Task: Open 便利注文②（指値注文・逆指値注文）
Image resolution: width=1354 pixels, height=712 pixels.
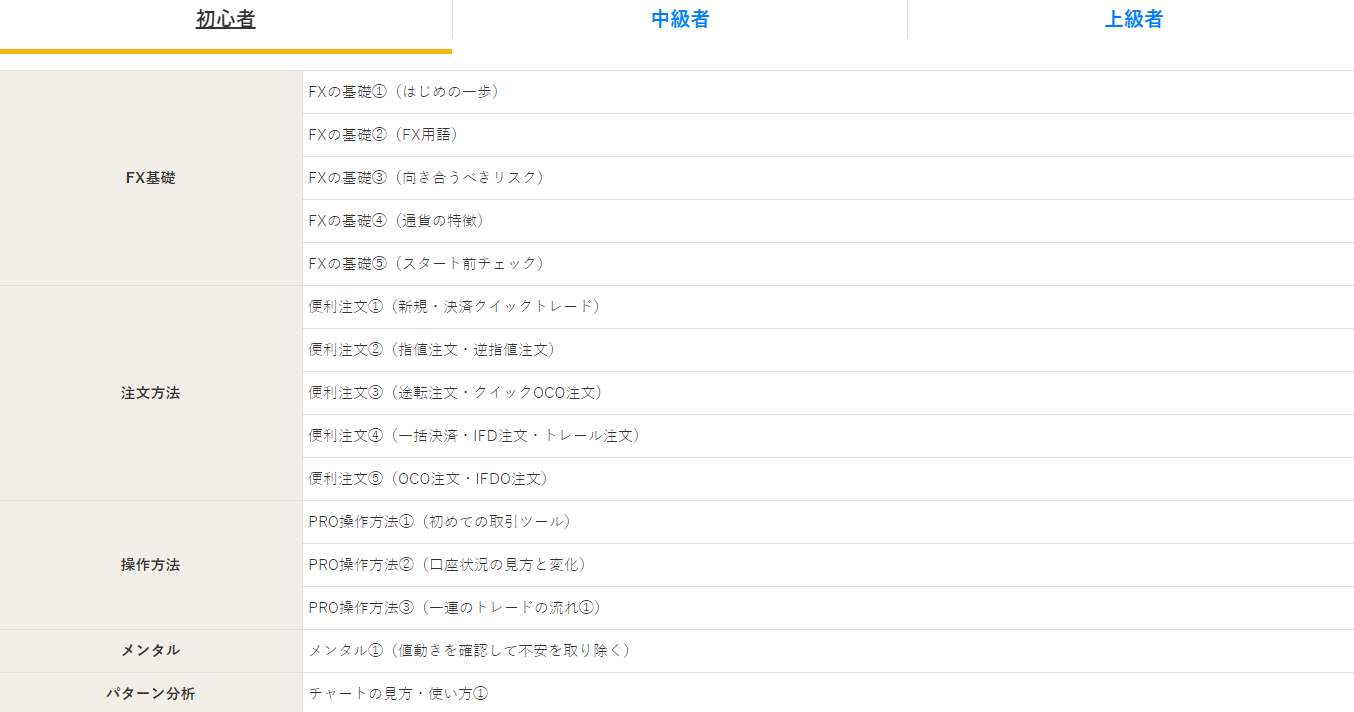Action: [x=432, y=350]
